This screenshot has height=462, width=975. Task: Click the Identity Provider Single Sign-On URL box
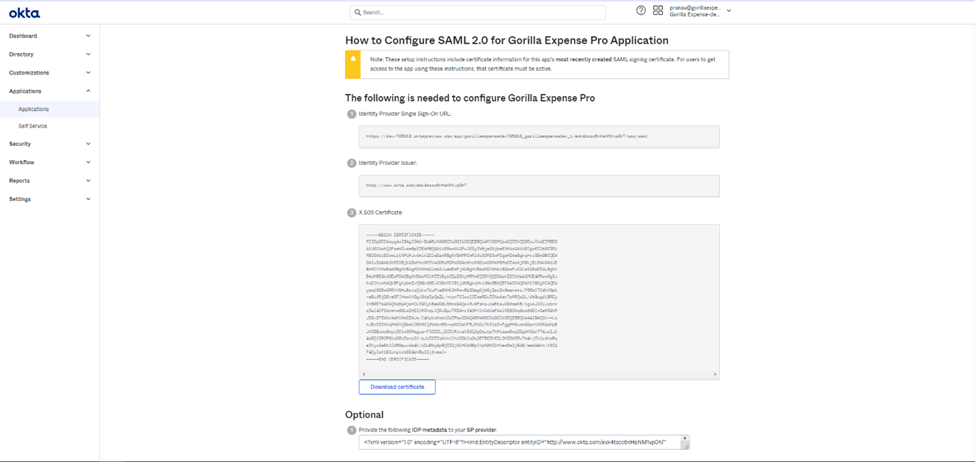point(539,136)
